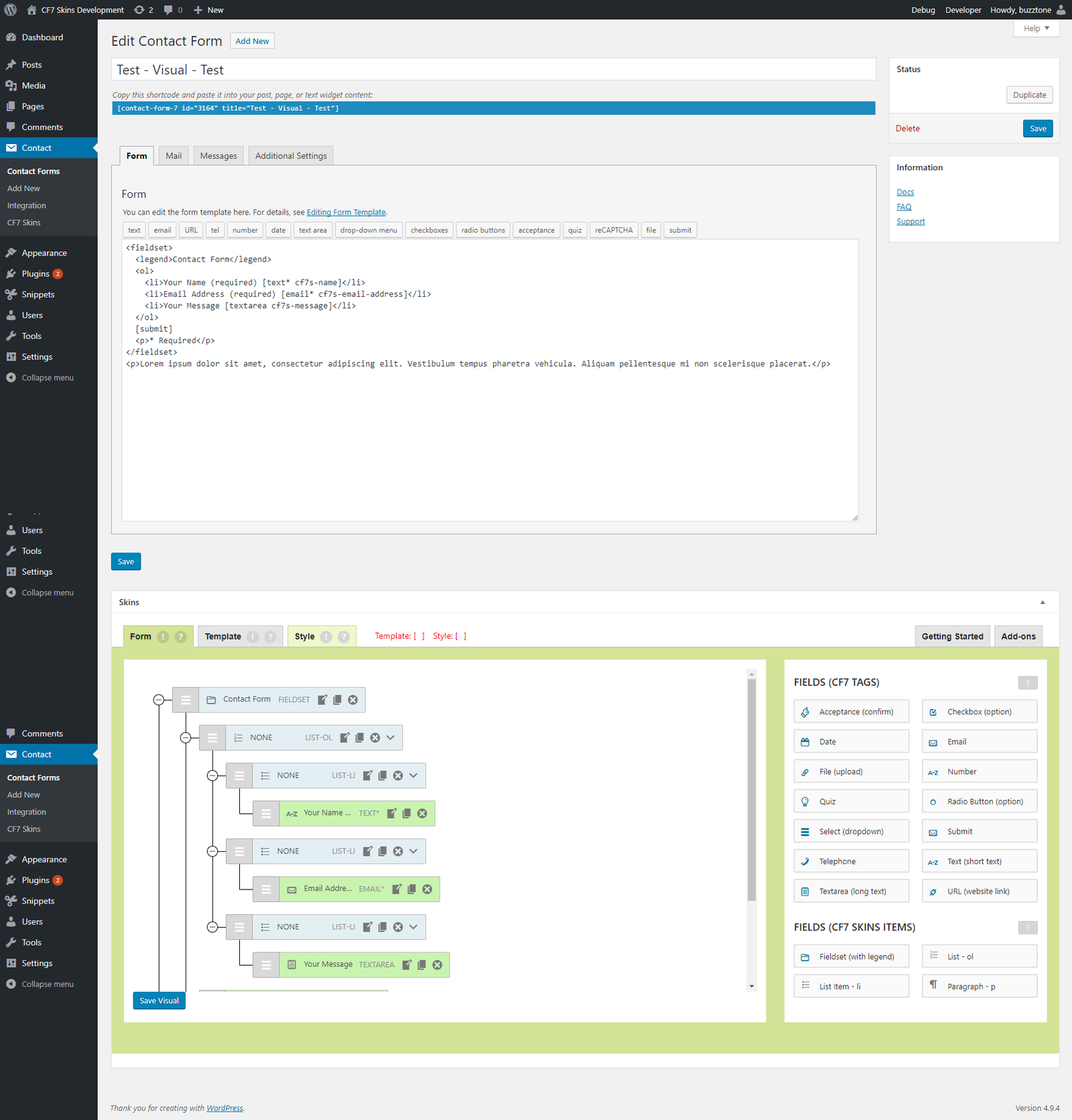
Task: Delete the Email Address field from the visual tree
Action: tap(427, 889)
